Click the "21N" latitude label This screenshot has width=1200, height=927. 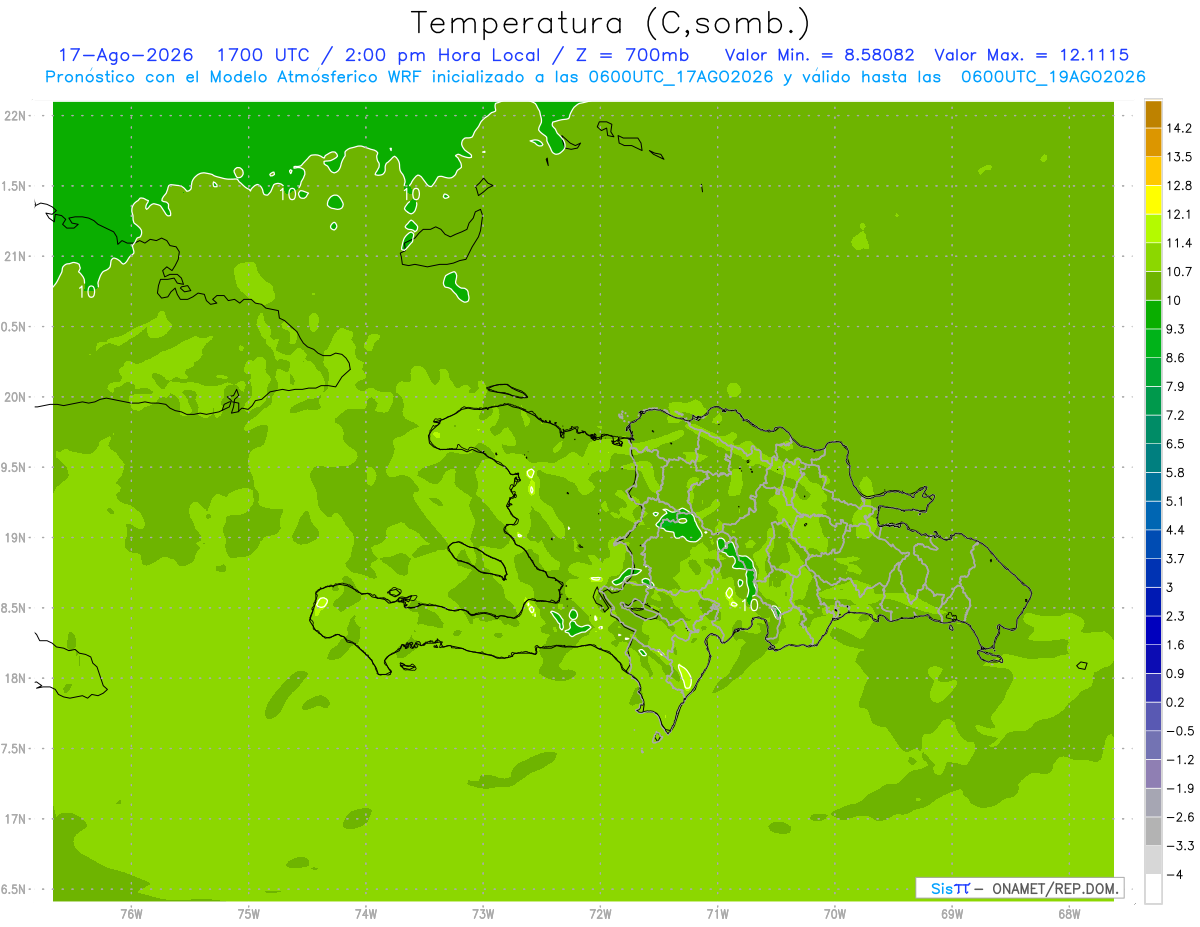click(x=15, y=256)
